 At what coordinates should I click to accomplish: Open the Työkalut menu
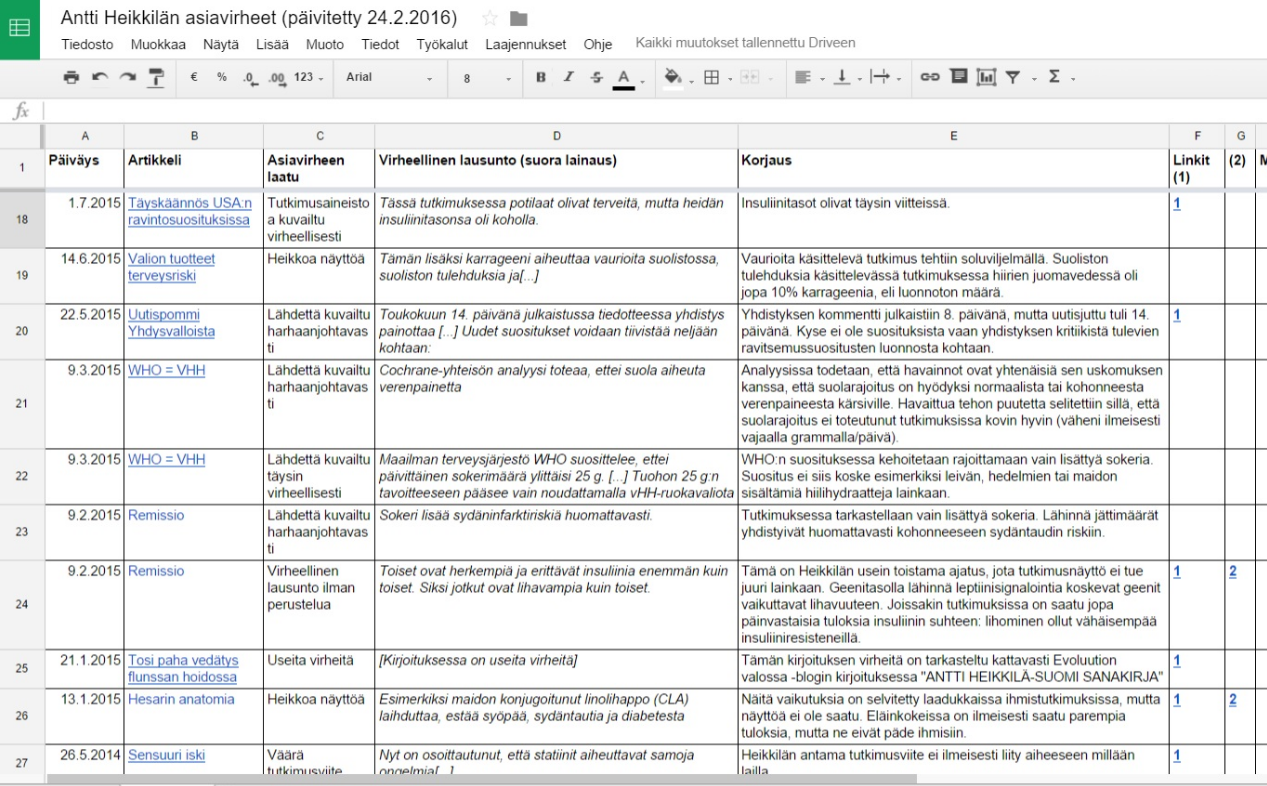[442, 44]
